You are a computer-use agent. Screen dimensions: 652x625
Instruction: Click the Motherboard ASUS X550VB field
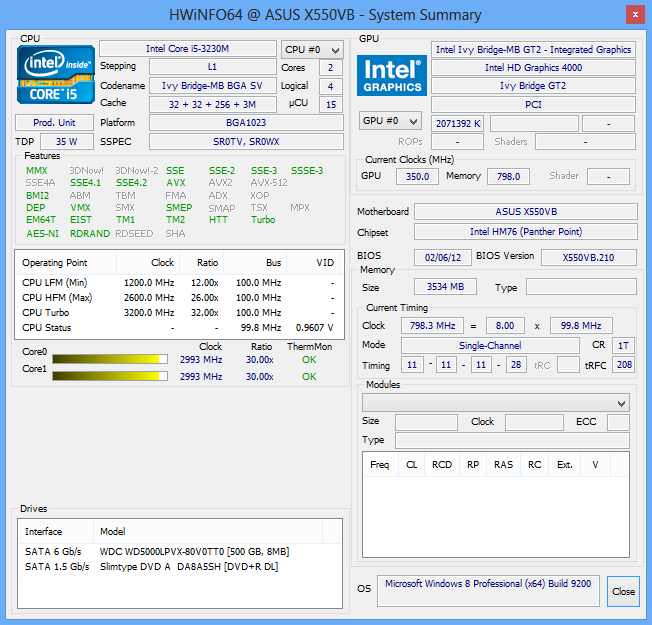point(526,212)
